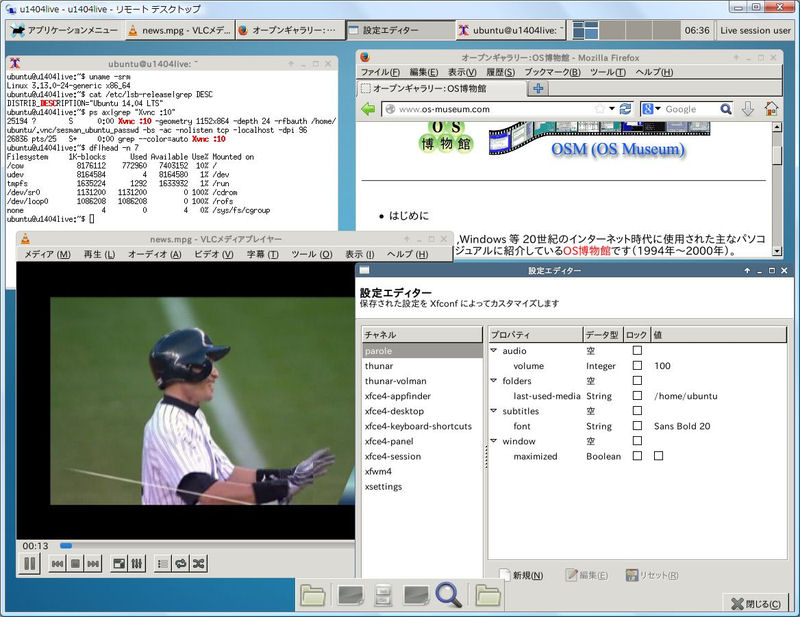Image resolution: width=800 pixels, height=617 pixels.
Task: Switch to the terminal taskbar button
Action: tap(511, 30)
